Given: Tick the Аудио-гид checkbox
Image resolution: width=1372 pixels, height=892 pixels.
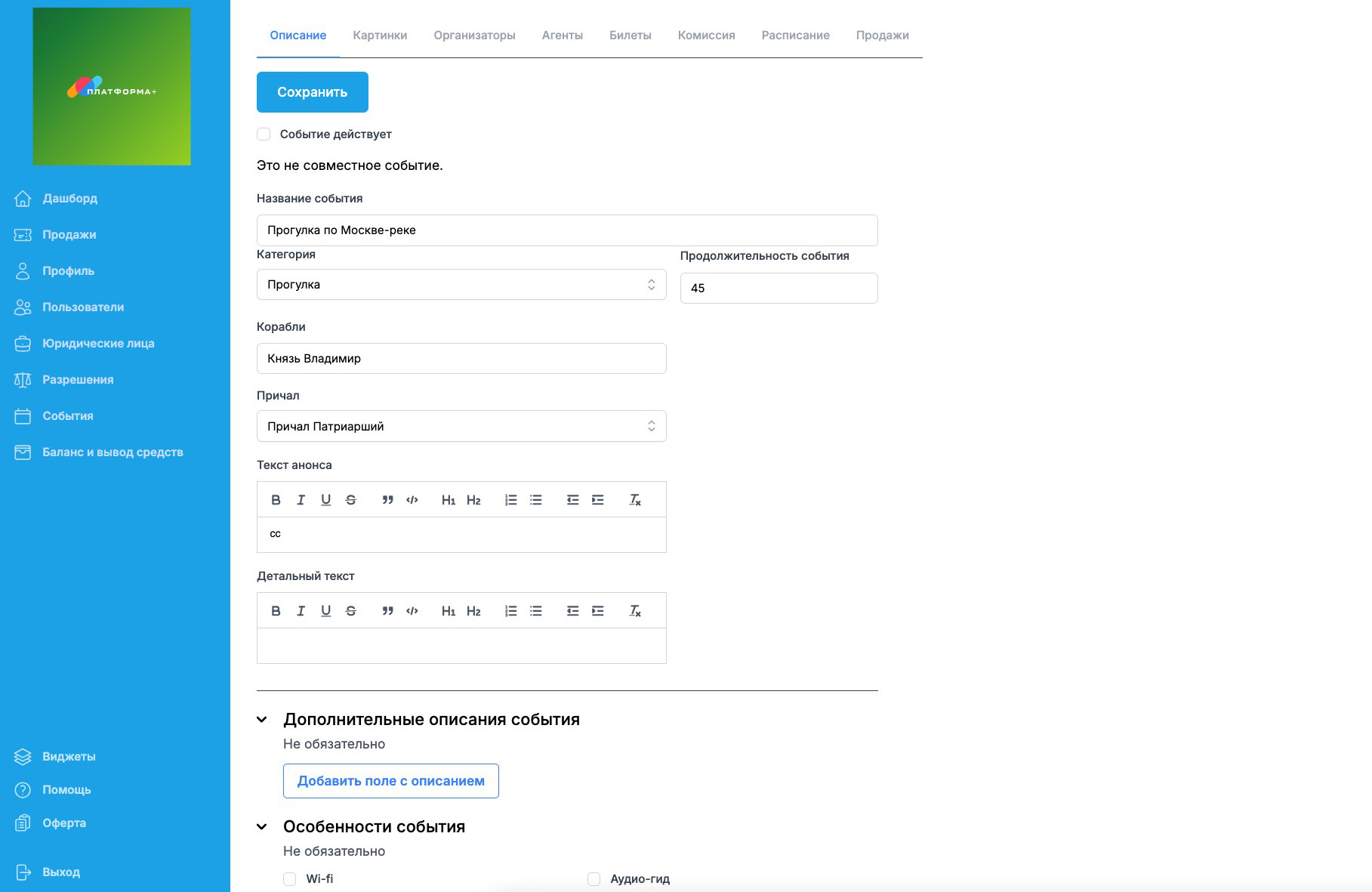Looking at the screenshot, I should pos(594,879).
